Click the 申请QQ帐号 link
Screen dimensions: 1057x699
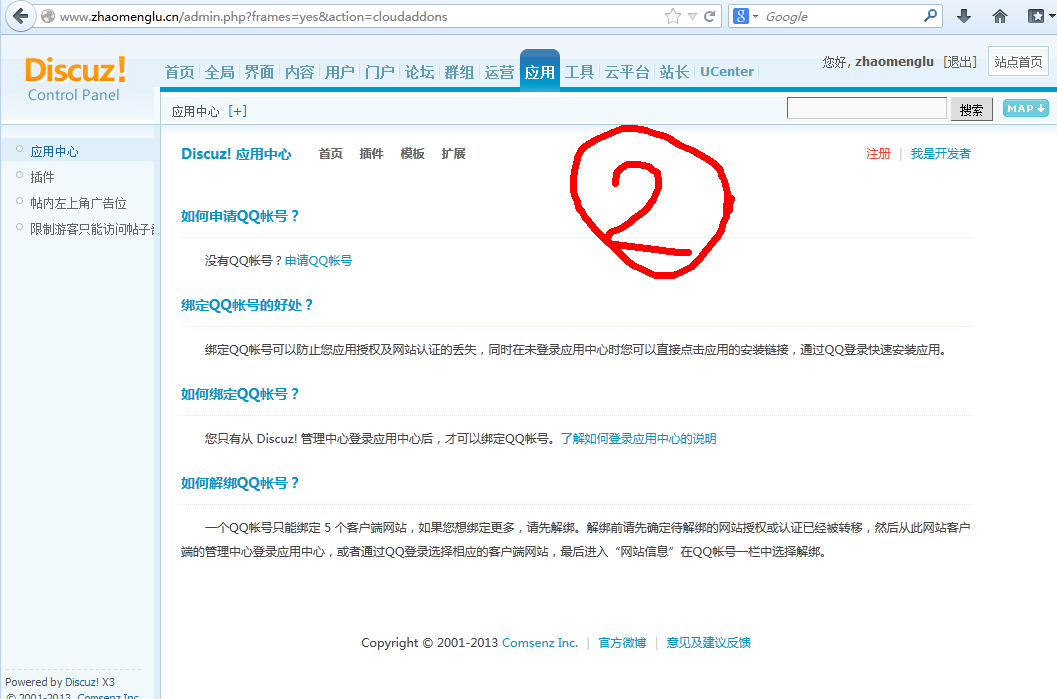[318, 261]
